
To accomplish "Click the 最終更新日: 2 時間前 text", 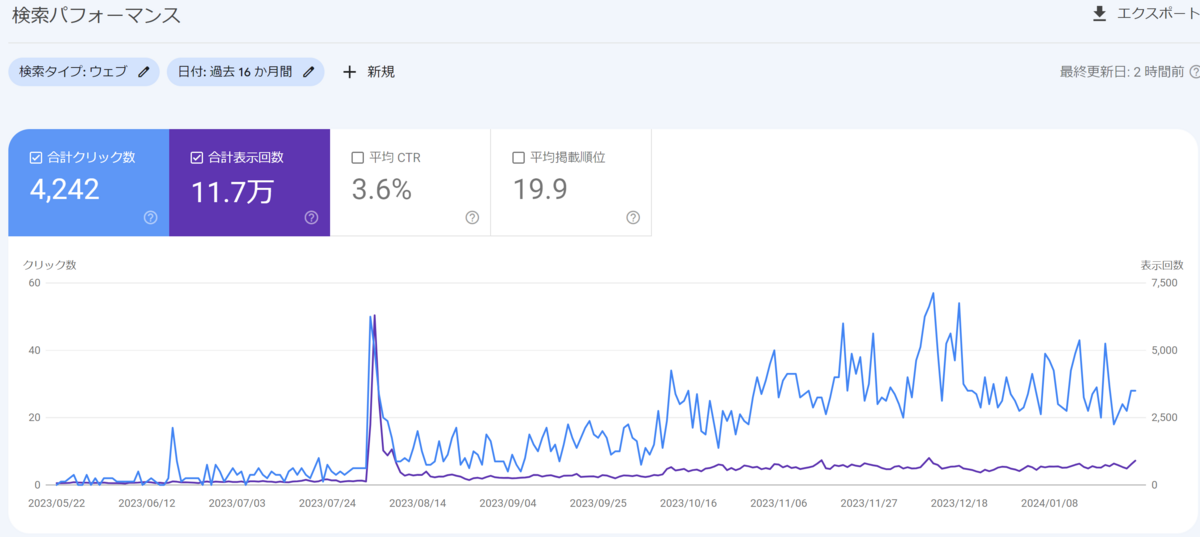I will 1123,72.
